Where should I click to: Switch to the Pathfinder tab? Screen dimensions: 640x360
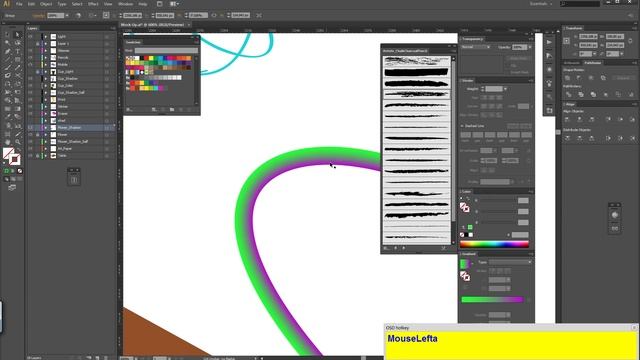[x=592, y=63]
